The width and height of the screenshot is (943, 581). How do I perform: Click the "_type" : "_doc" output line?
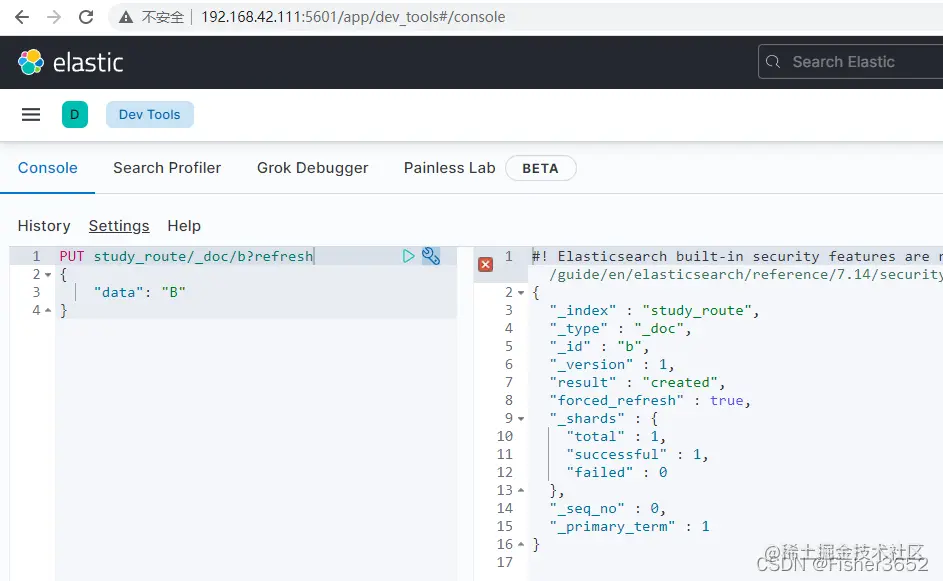[x=620, y=328]
